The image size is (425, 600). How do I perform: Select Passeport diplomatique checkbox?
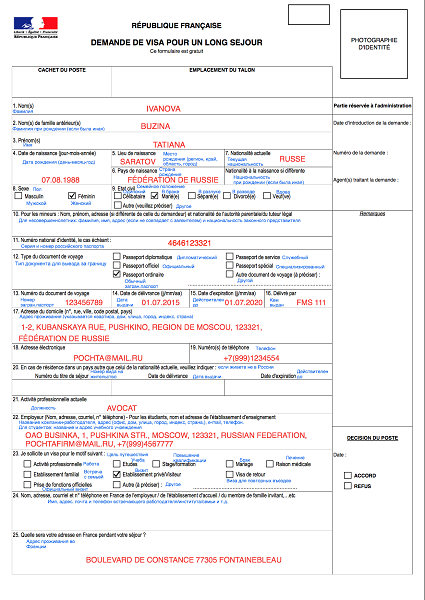(x=117, y=256)
